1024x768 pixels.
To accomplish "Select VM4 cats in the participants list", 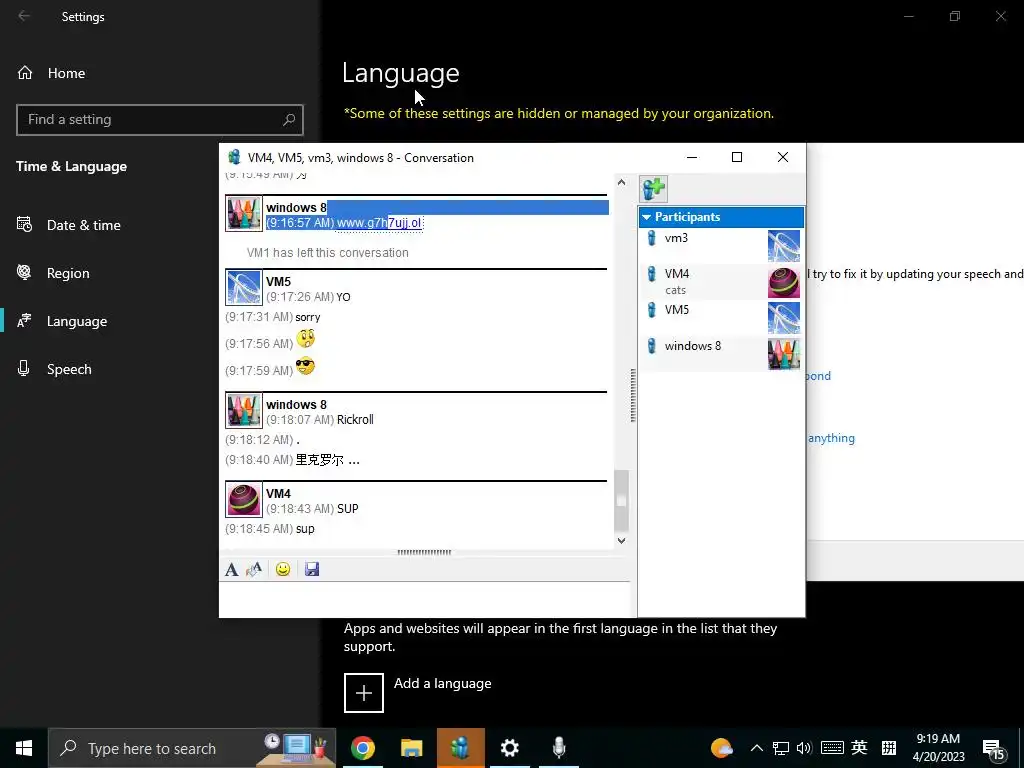I will click(x=721, y=281).
